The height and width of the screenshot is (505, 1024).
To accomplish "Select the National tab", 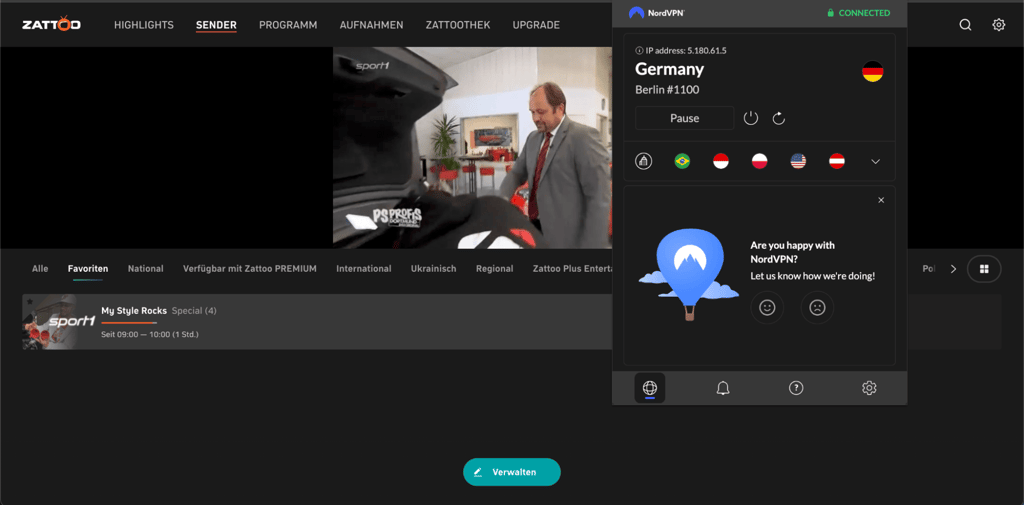I will coord(146,269).
